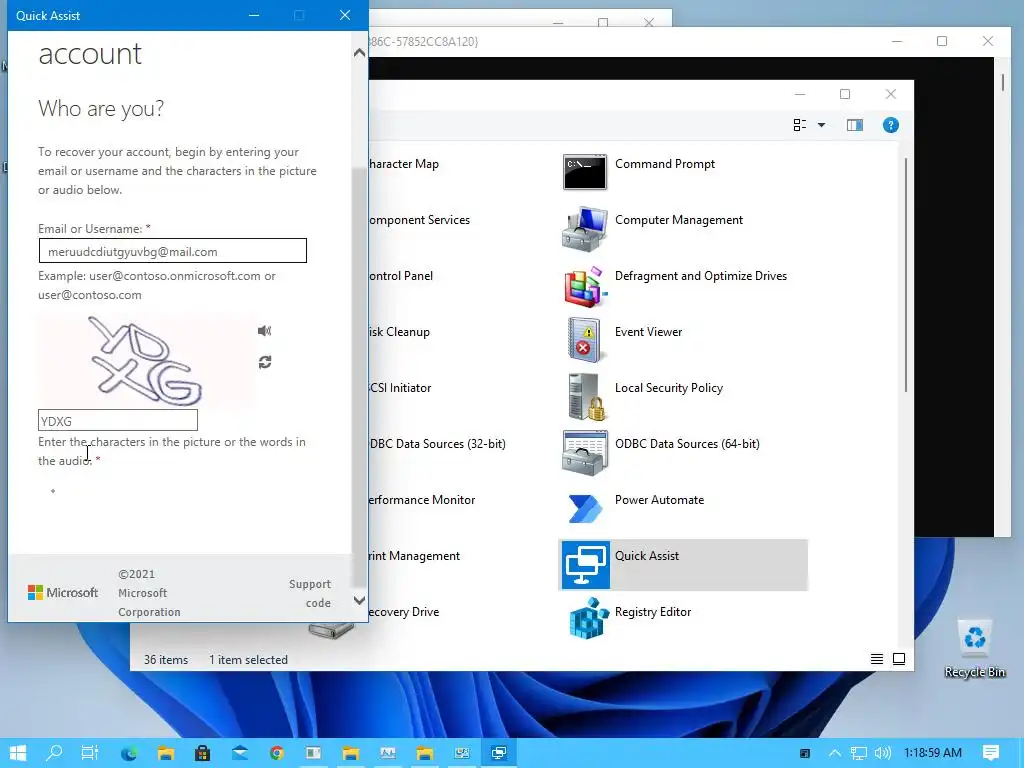Show hidden system tray icons

(835, 753)
